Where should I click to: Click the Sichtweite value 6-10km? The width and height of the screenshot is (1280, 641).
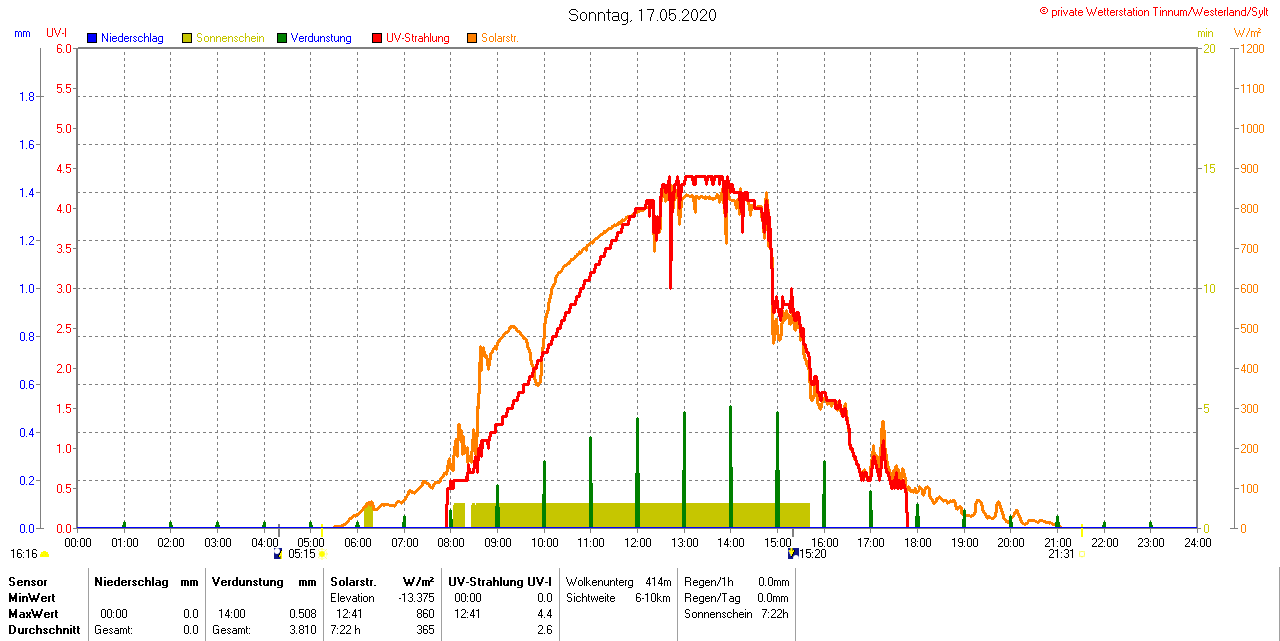tap(653, 597)
